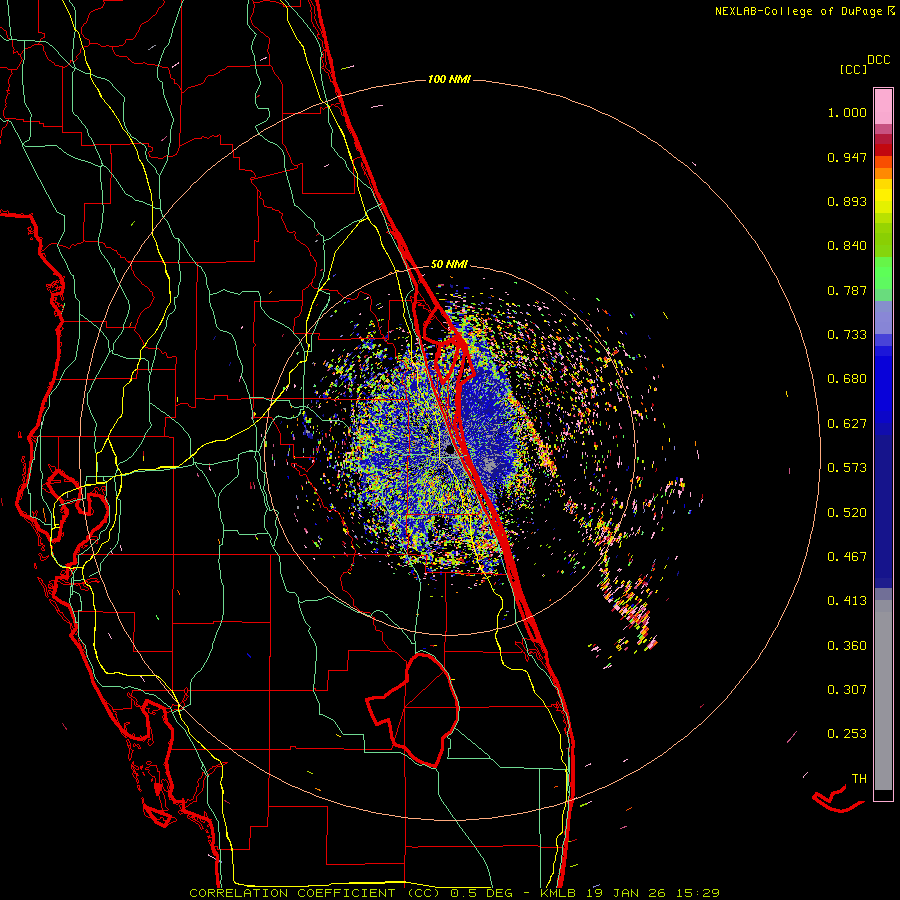The width and height of the screenshot is (900, 900).
Task: Select the 0.840 legend value
Action: 847,246
